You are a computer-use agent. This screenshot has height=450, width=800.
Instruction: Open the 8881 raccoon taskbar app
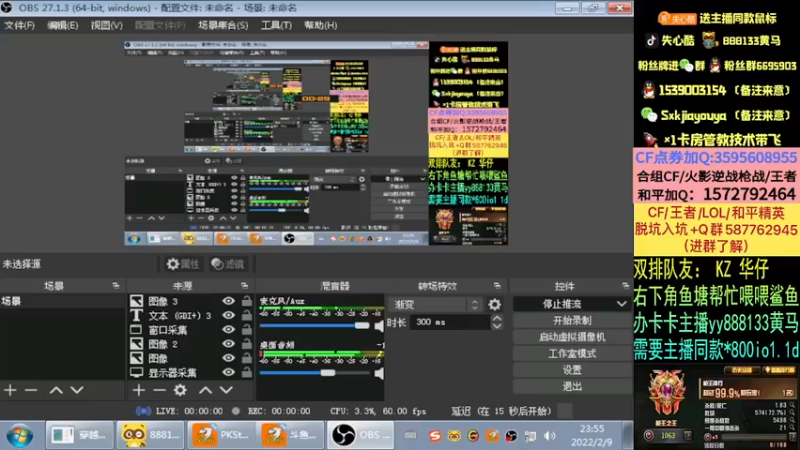(x=150, y=435)
